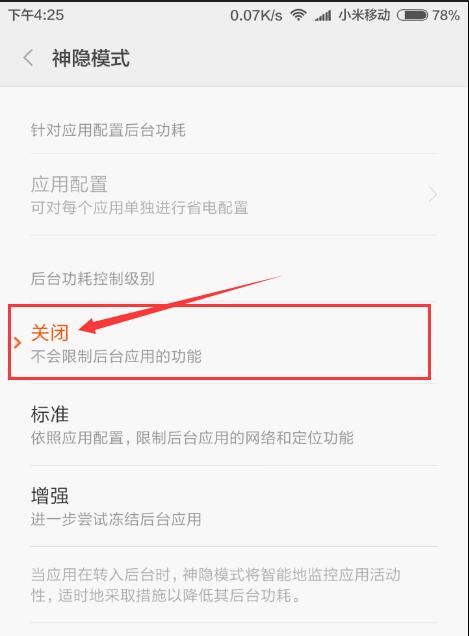Open 应用配置 via its right chevron
Image resolution: width=469 pixels, height=636 pixels.
click(432, 195)
